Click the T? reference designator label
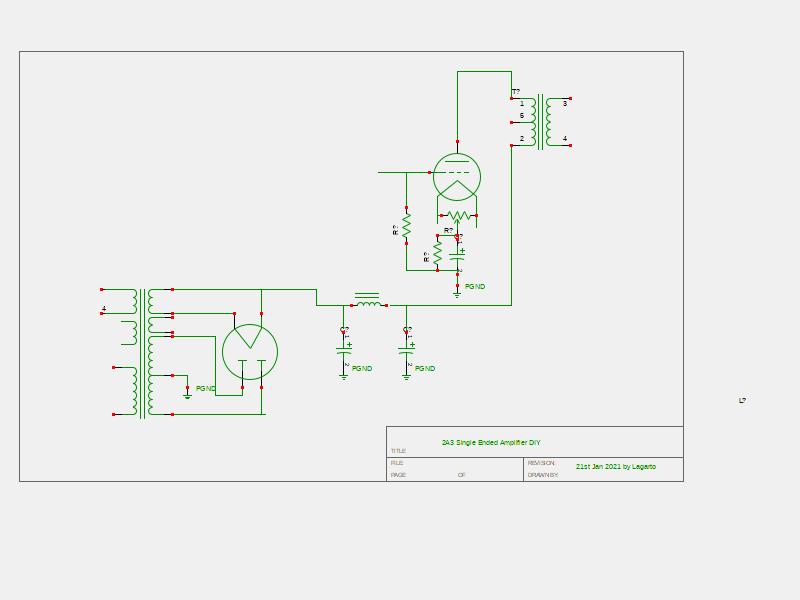800x600 pixels. pyautogui.click(x=516, y=91)
